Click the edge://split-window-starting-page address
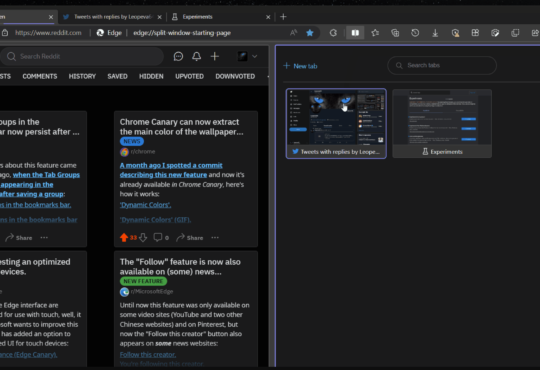This screenshot has width=540, height=370. click(x=182, y=33)
